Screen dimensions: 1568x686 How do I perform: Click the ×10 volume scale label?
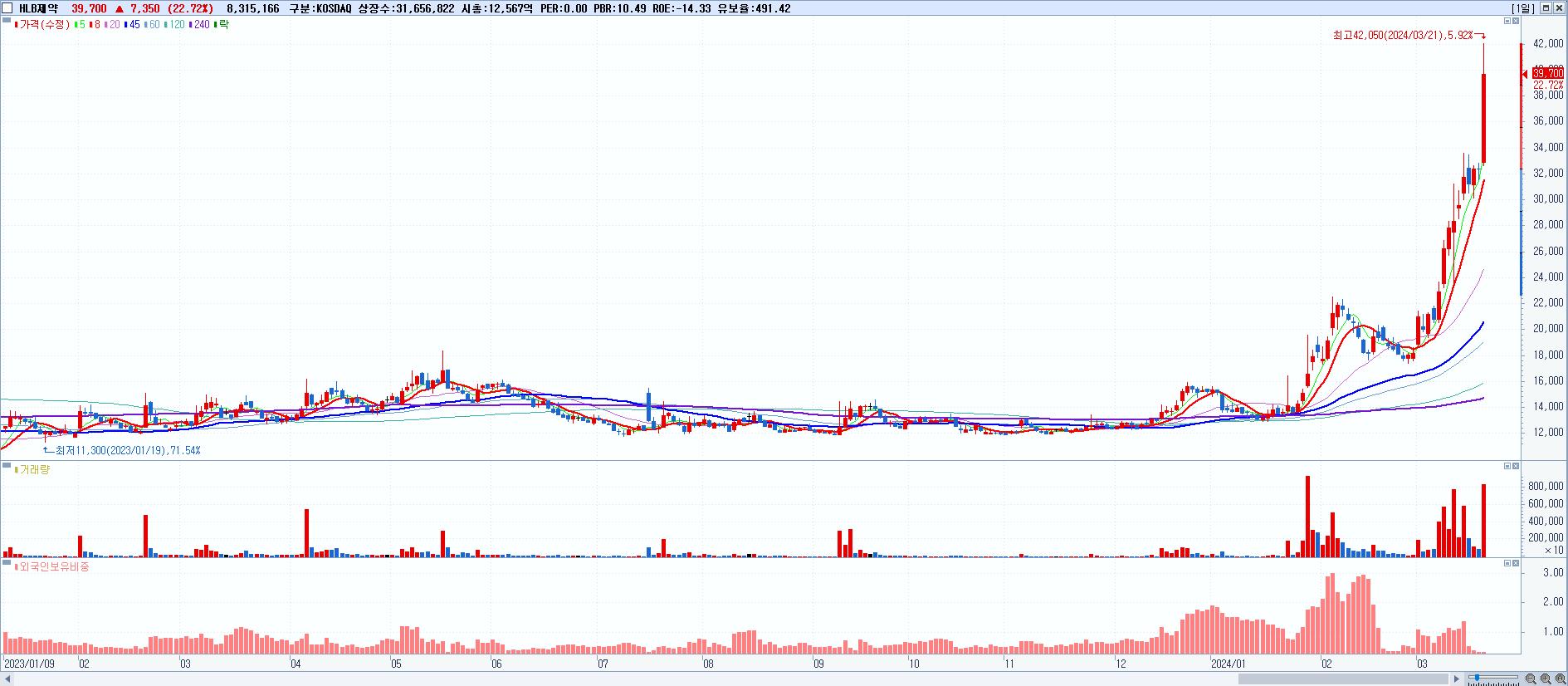[1554, 550]
